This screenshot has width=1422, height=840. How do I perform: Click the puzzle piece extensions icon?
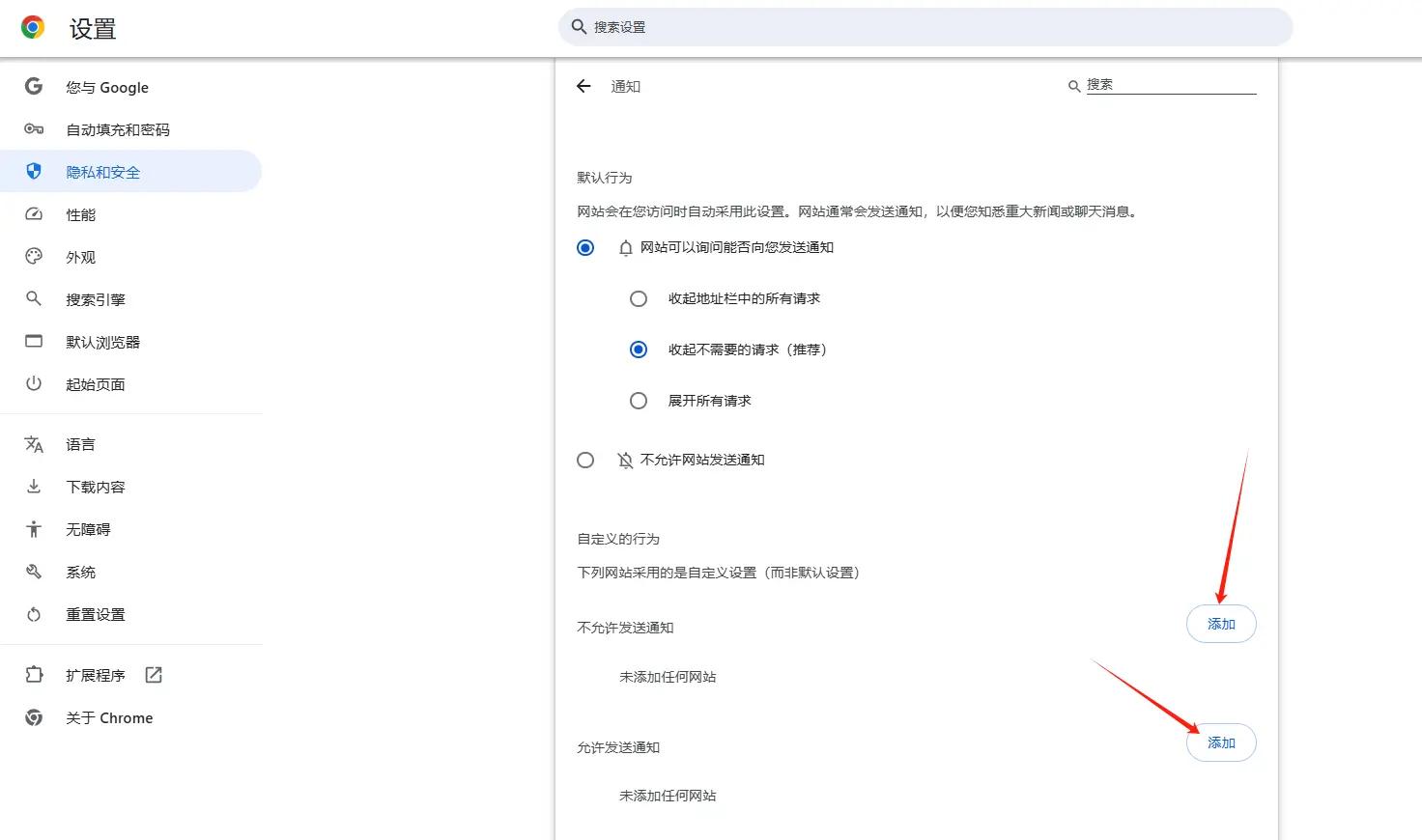click(34, 675)
